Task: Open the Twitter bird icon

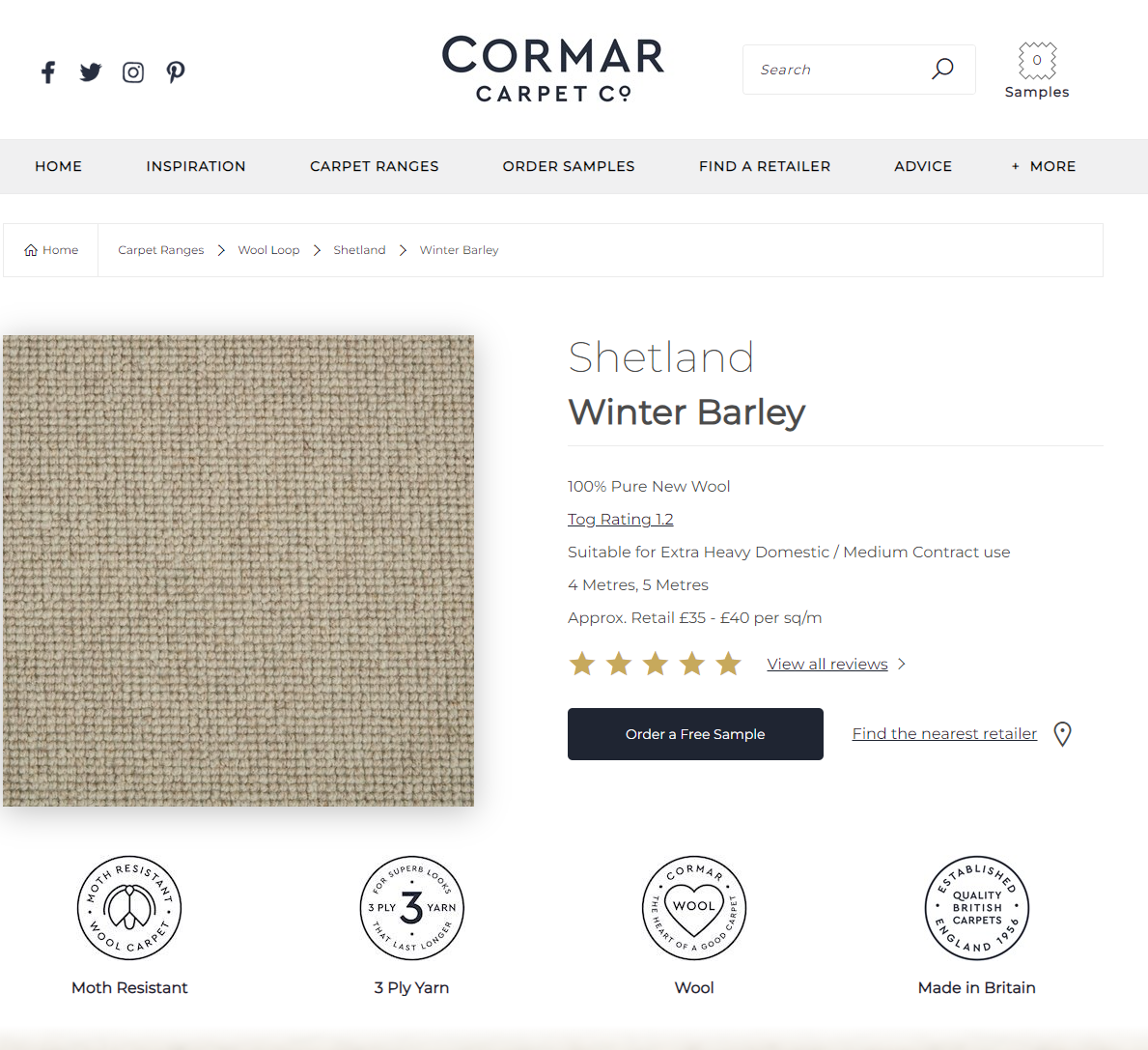Action: click(x=91, y=71)
